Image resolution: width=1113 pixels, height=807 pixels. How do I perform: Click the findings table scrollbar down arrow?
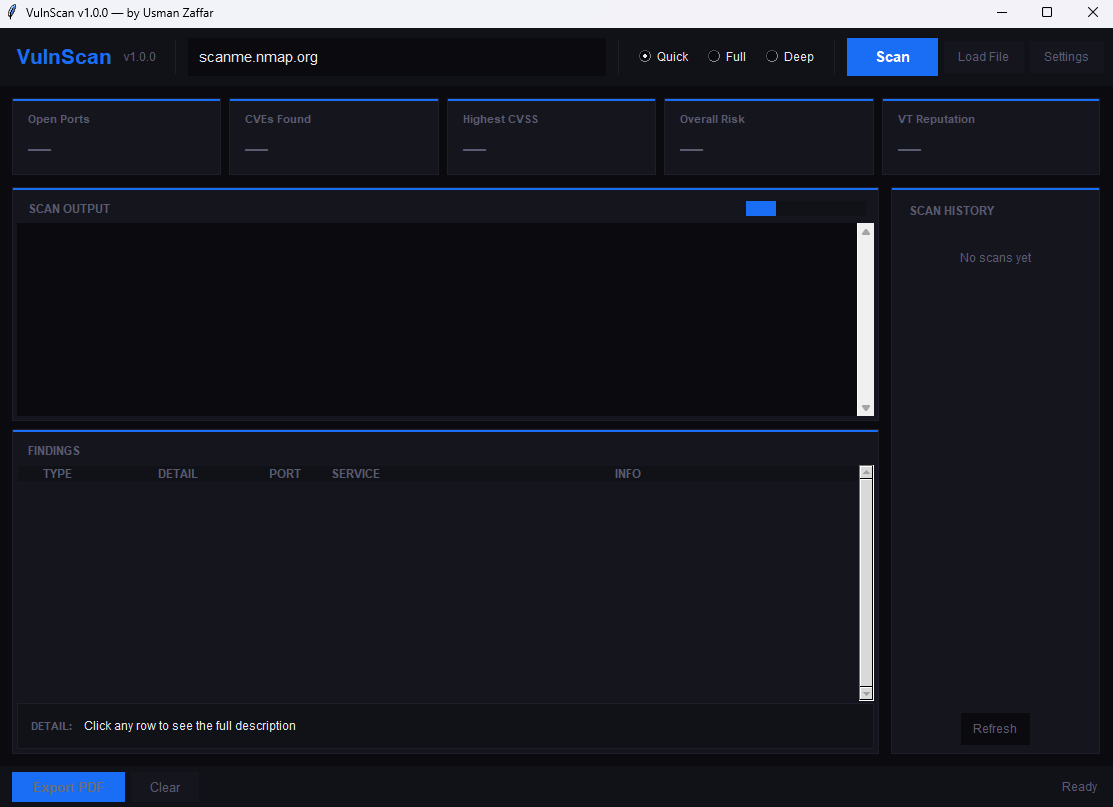tap(866, 693)
